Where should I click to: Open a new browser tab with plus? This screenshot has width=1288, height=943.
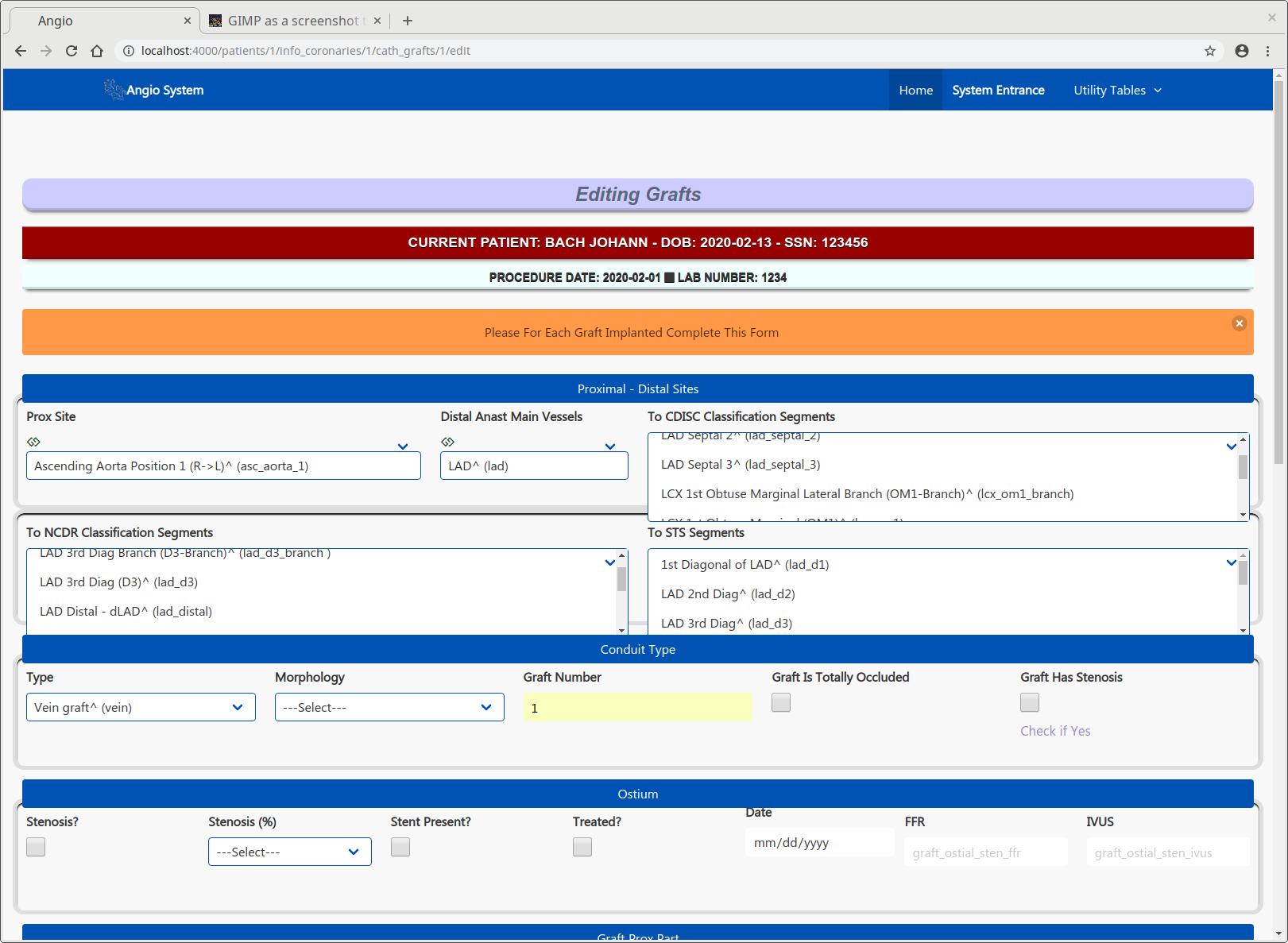[x=408, y=21]
